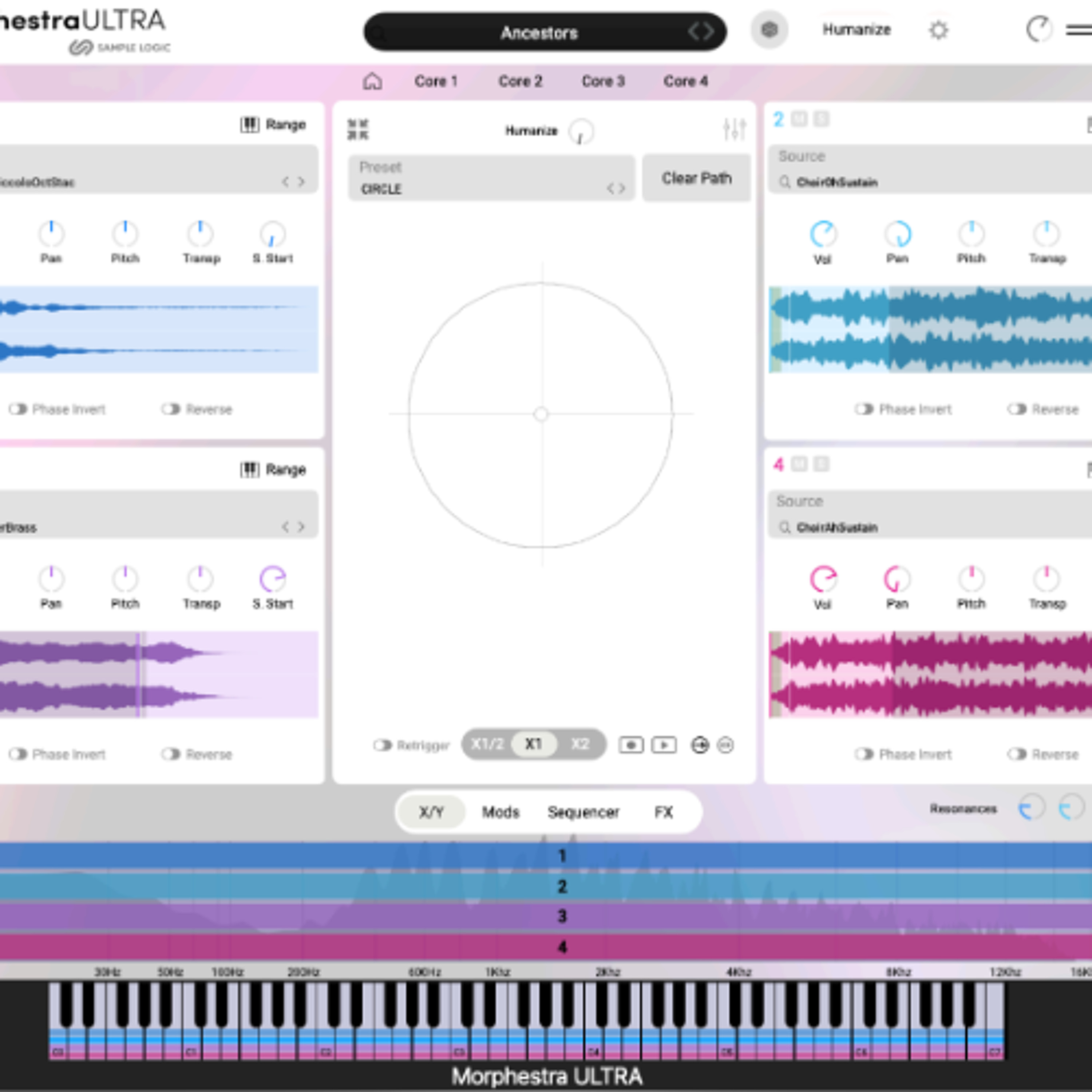Image resolution: width=1092 pixels, height=1092 pixels.
Task: Select the next global preset after Ancestors
Action: click(709, 32)
